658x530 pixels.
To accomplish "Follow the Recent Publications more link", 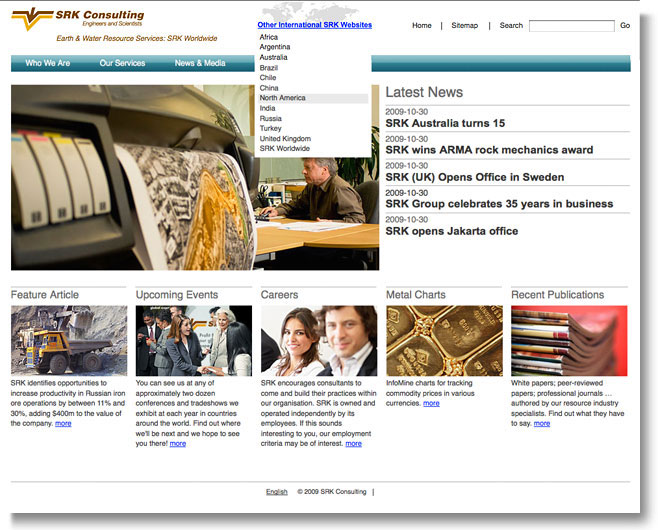I will [542, 423].
